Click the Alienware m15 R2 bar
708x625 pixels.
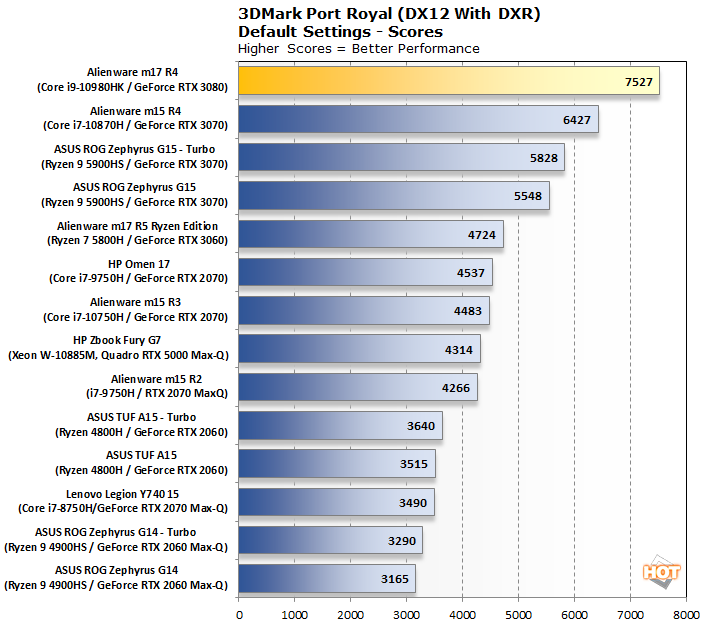click(357, 387)
